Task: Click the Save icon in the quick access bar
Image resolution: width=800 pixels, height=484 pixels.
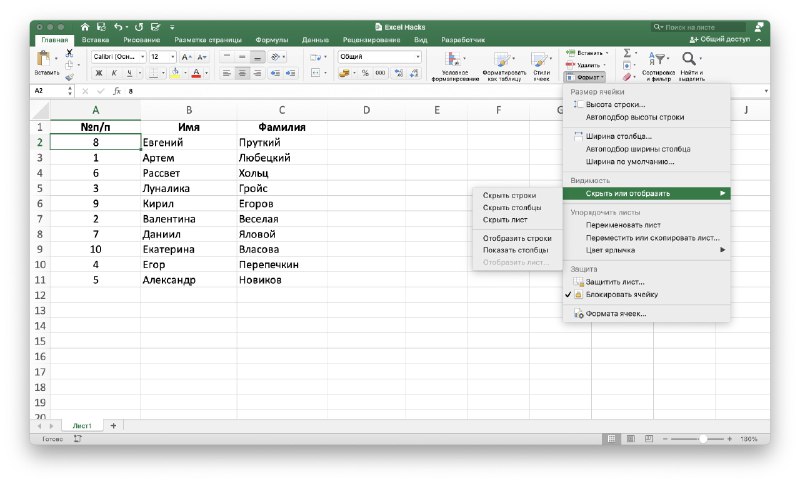Action: (x=101, y=27)
